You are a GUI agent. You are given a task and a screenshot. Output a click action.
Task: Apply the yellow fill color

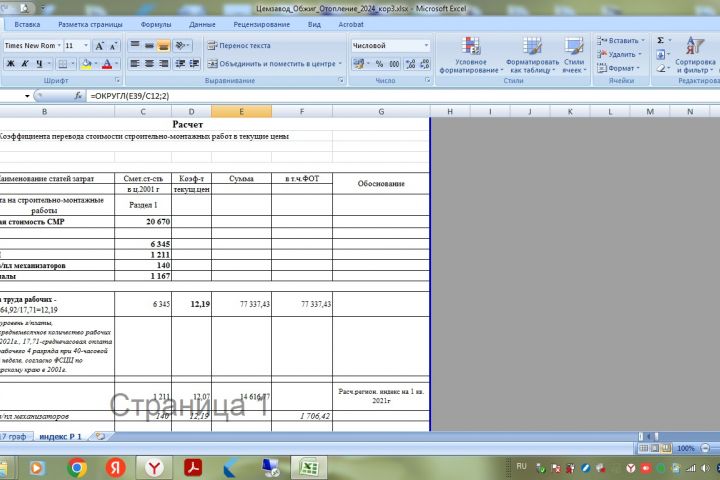[x=86, y=64]
